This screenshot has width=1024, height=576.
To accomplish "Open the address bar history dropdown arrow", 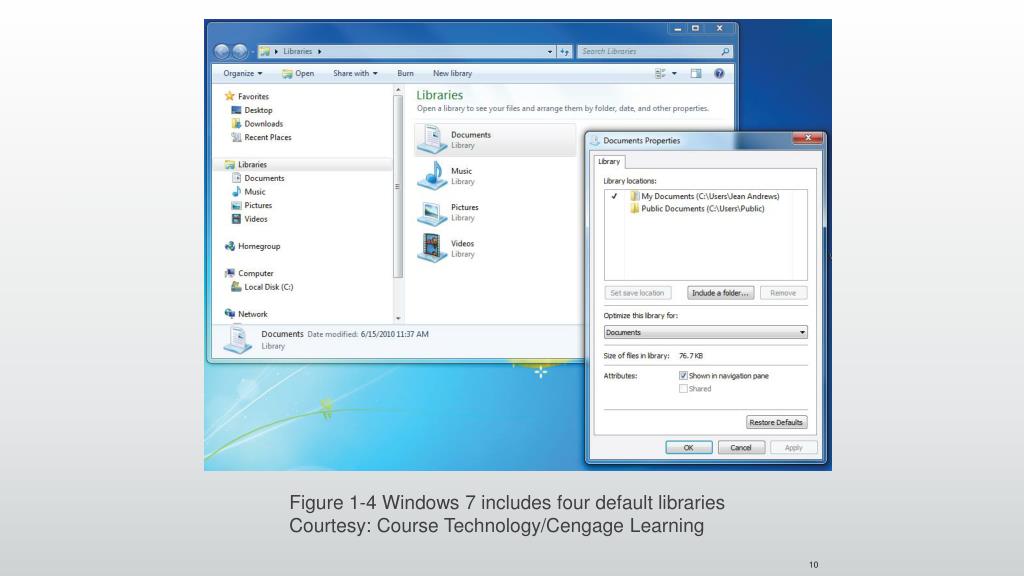I will tap(550, 52).
